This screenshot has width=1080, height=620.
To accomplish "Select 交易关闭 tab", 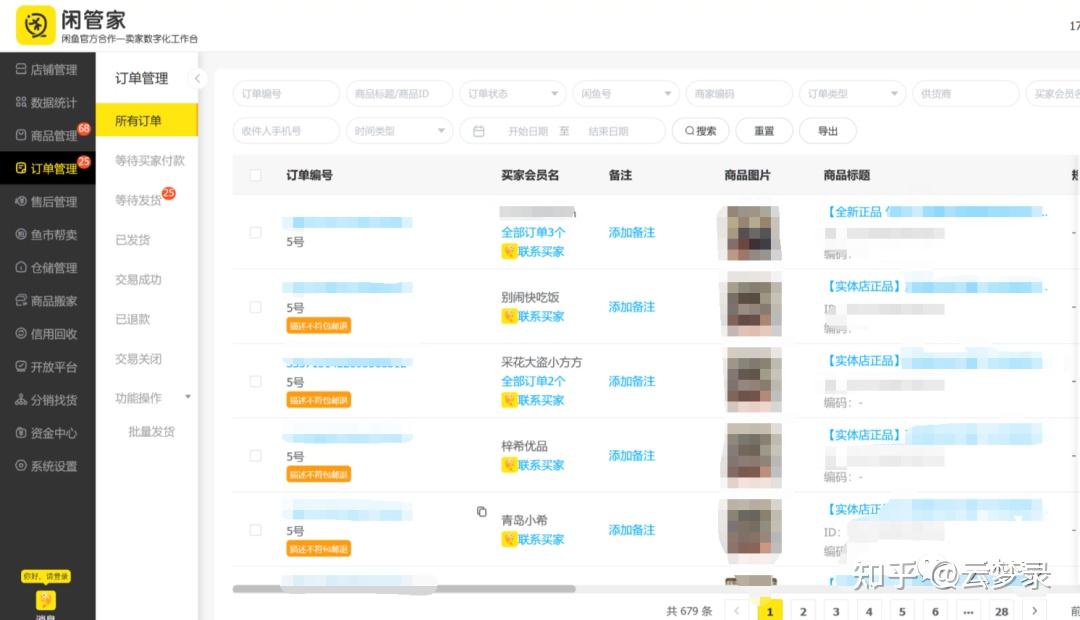I will coord(138,359).
